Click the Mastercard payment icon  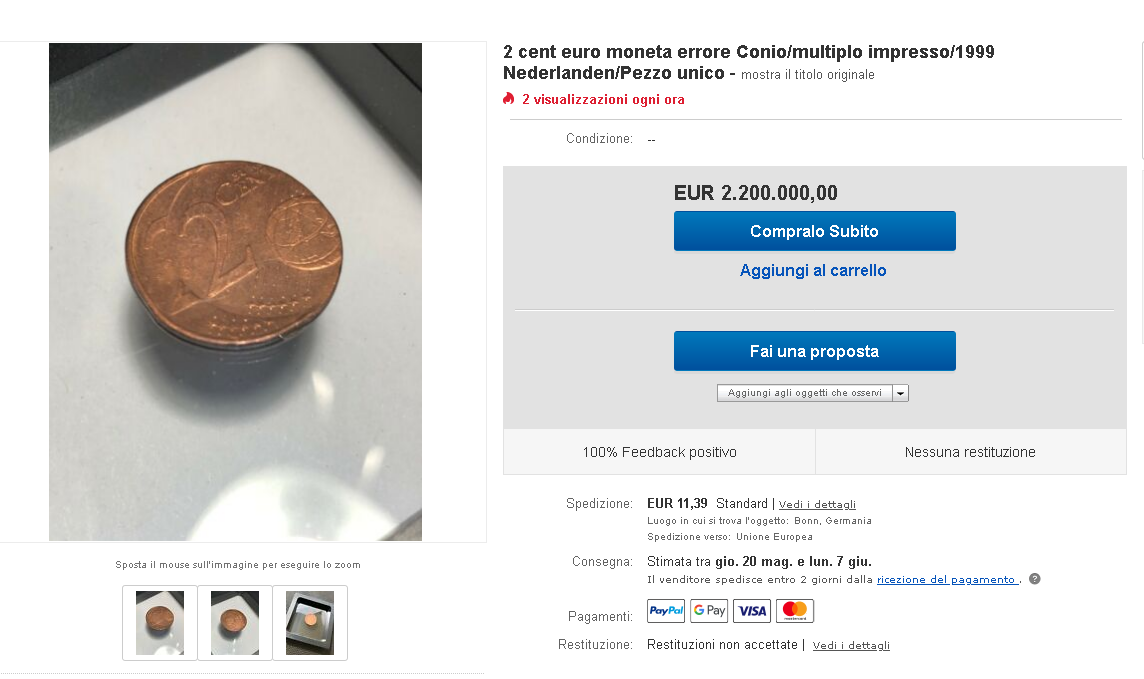795,610
